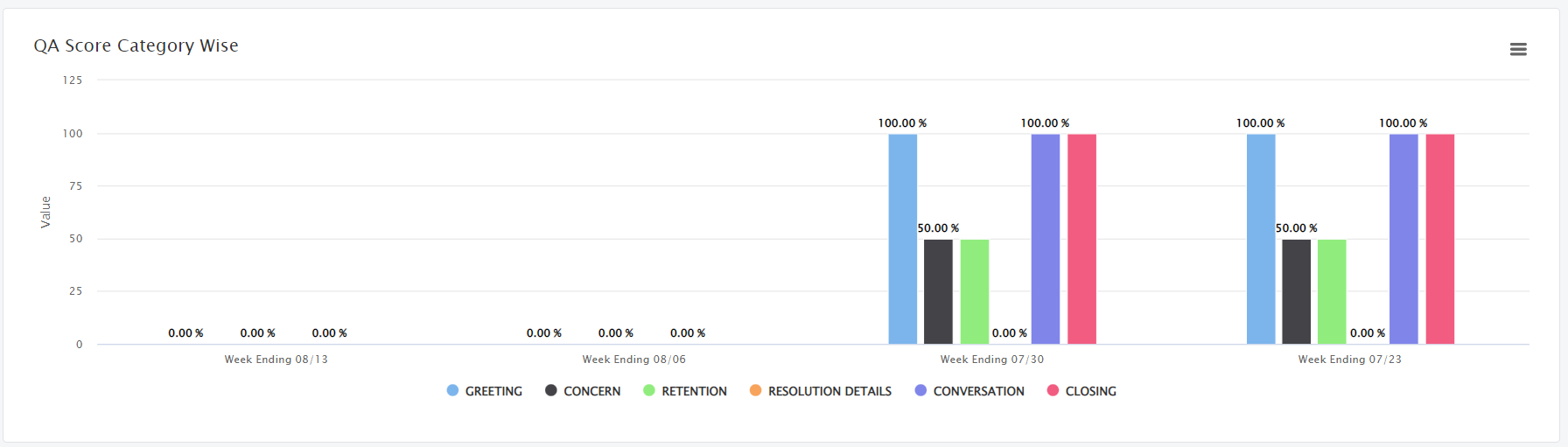Open the chart hamburger context menu

(1518, 50)
